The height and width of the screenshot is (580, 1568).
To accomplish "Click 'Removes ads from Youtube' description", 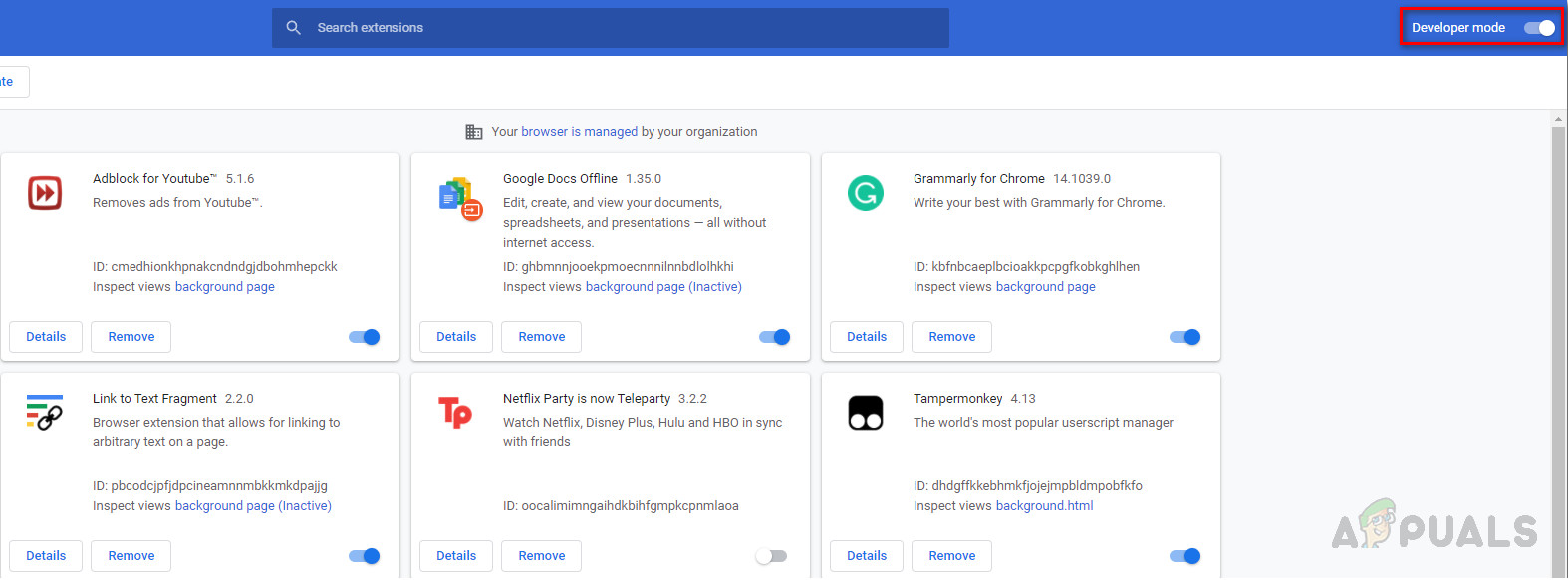I will 177,203.
